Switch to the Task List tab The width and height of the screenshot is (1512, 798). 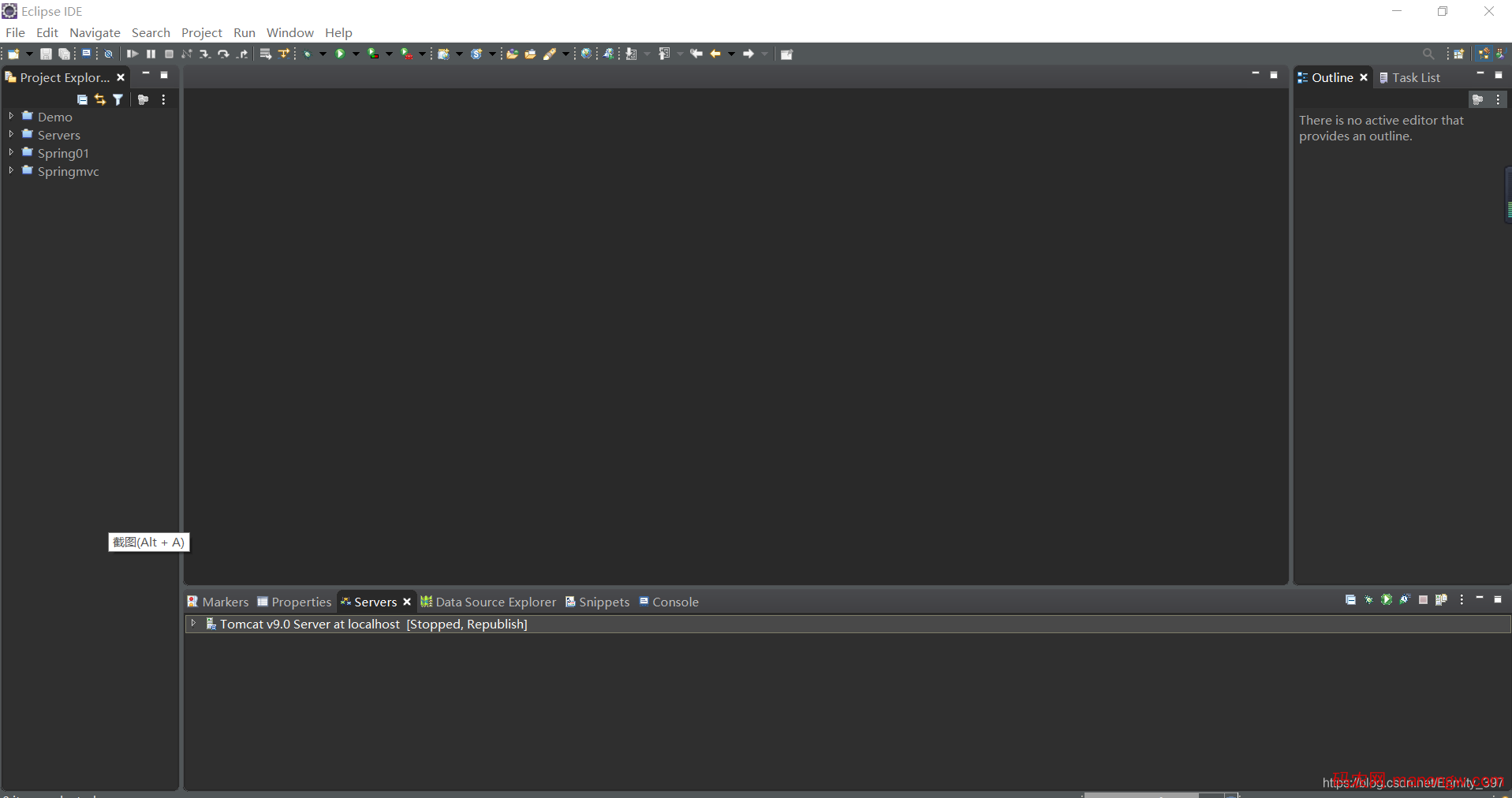pos(1415,77)
